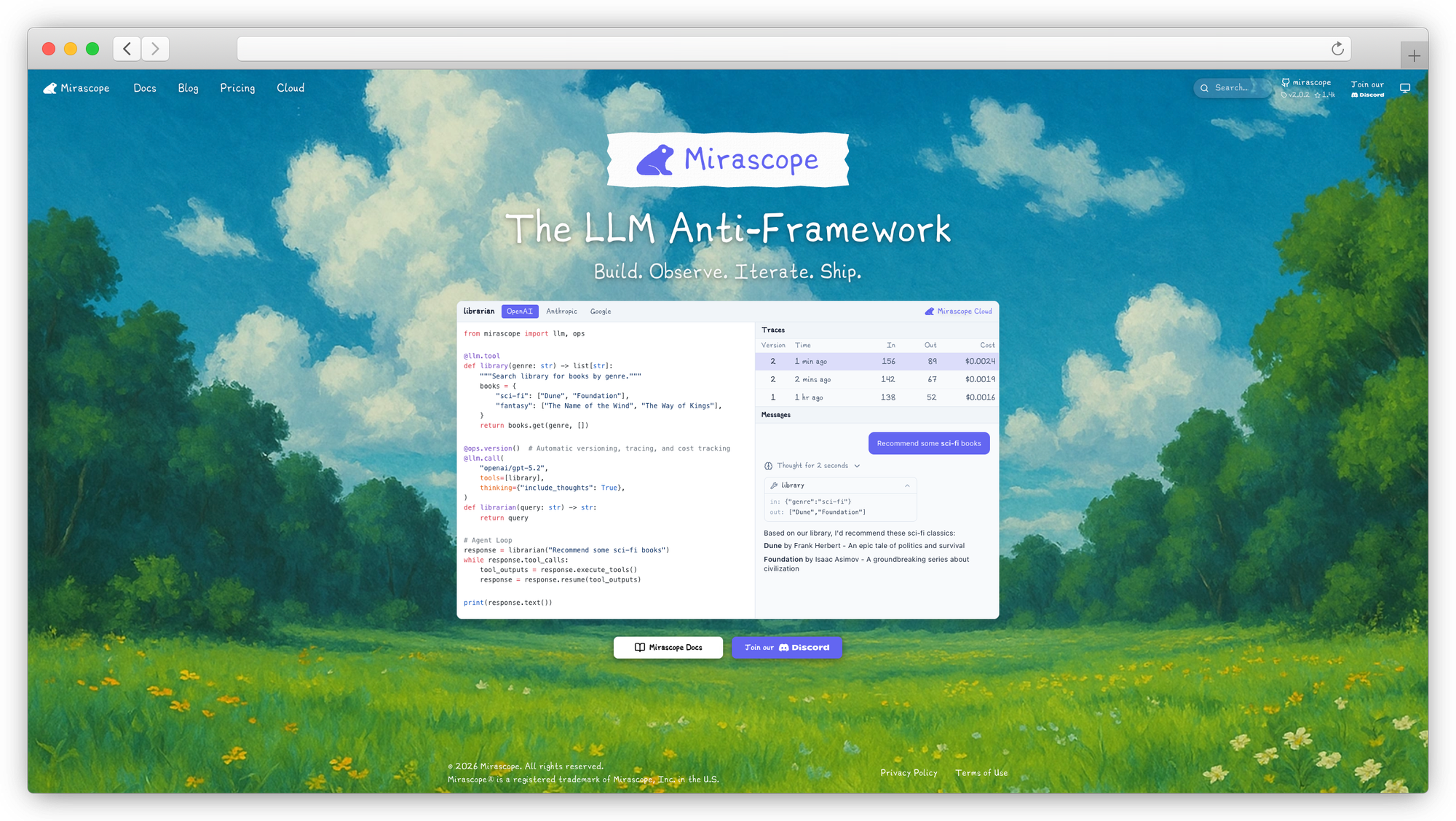Viewport: 1456px width, 821px height.
Task: Click the brain icon beside Thought text
Action: click(x=769, y=466)
